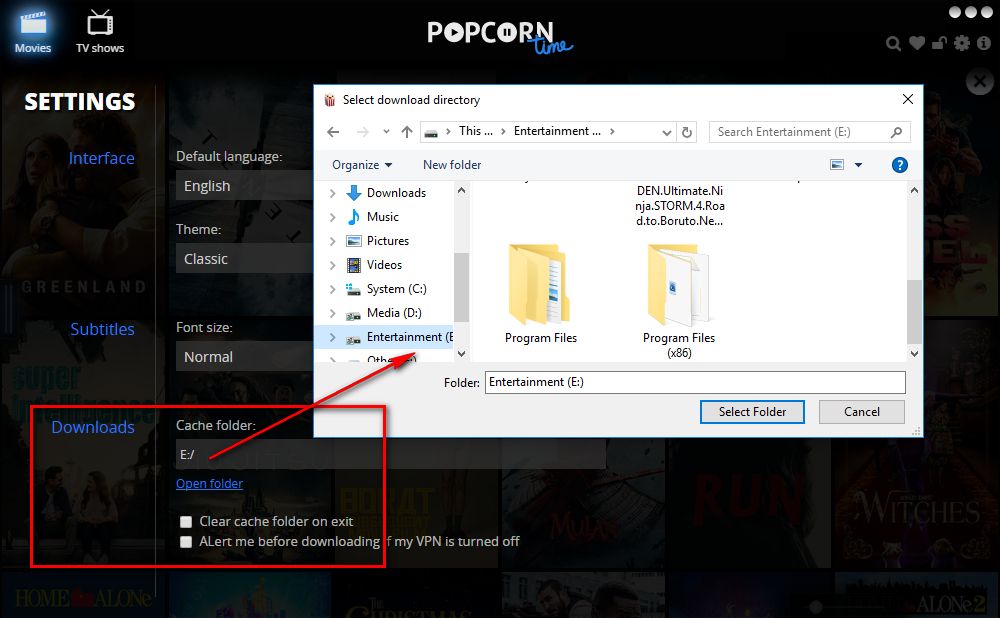This screenshot has height=618, width=1000.
Task: Expand the Downloads tree node
Action: coord(332,193)
